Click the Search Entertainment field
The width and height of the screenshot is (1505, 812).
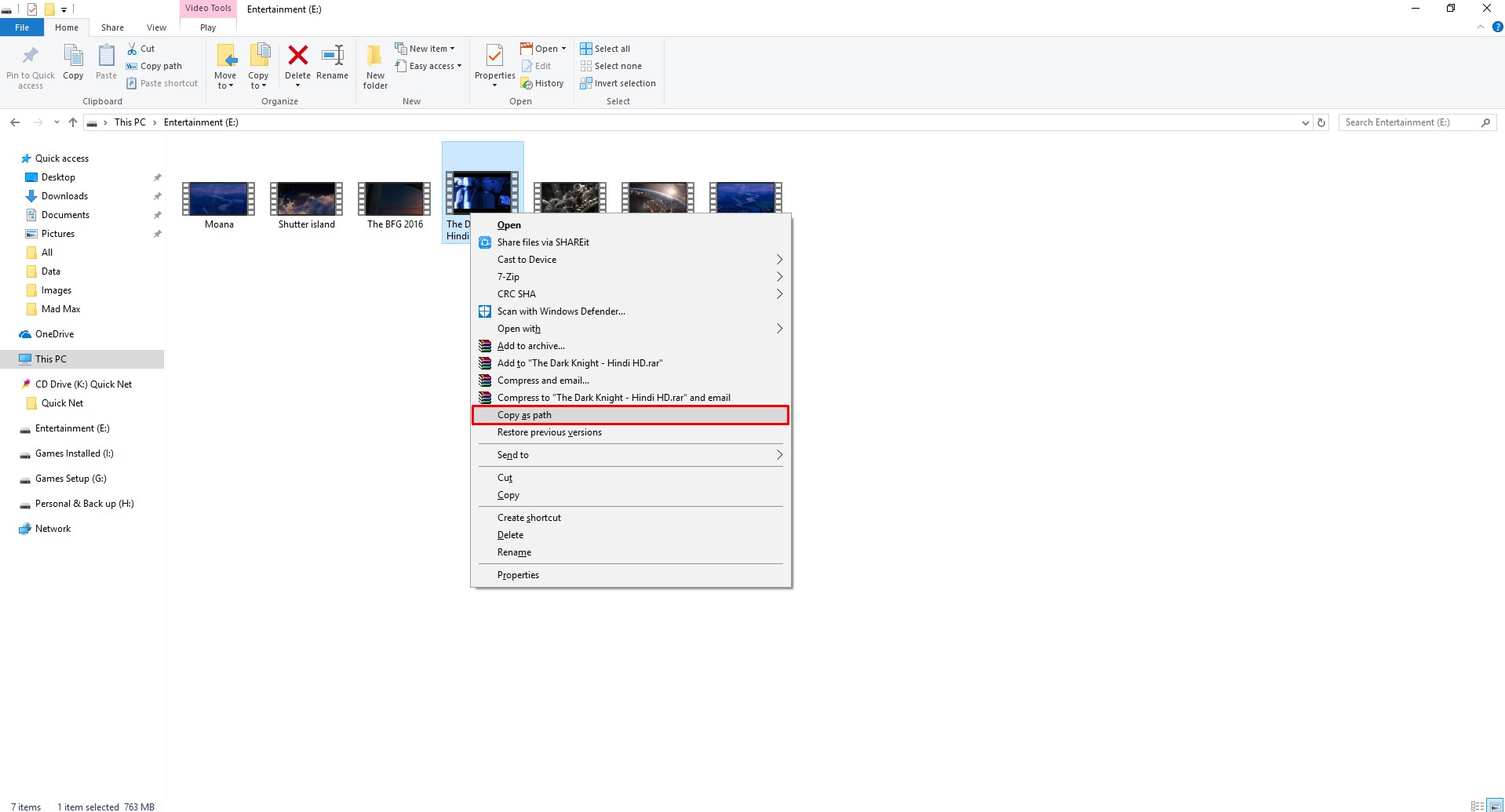[1408, 122]
